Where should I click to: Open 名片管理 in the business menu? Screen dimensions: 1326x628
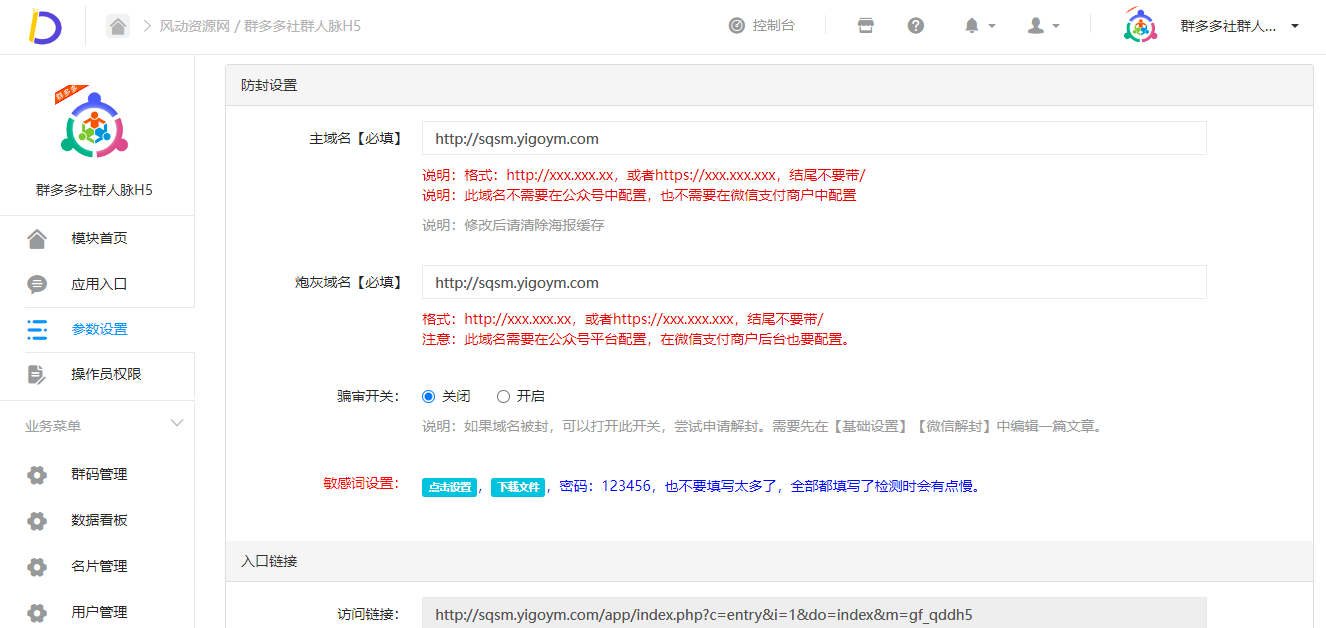tap(37, 566)
